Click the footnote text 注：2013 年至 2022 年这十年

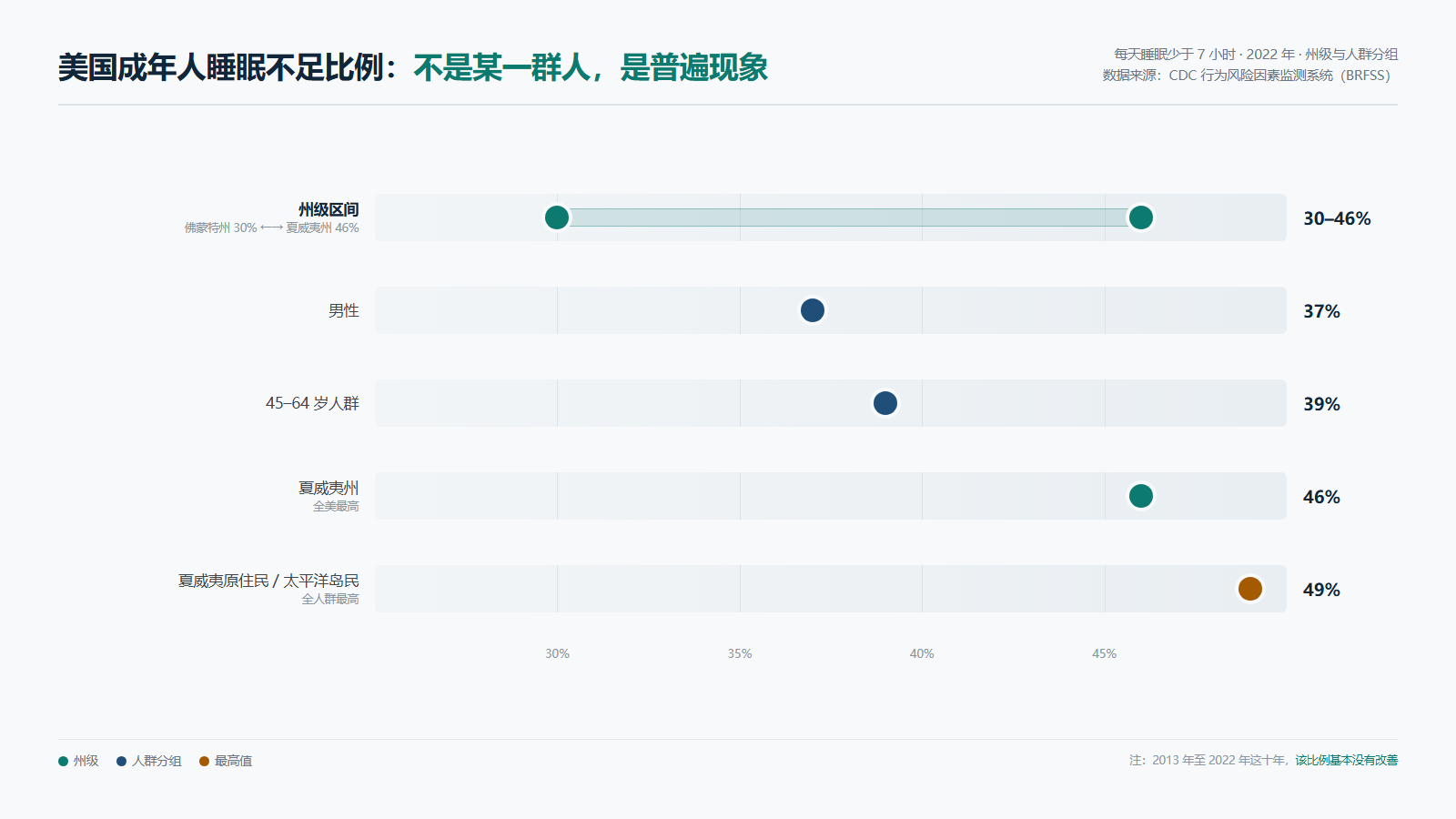(x=1208, y=760)
